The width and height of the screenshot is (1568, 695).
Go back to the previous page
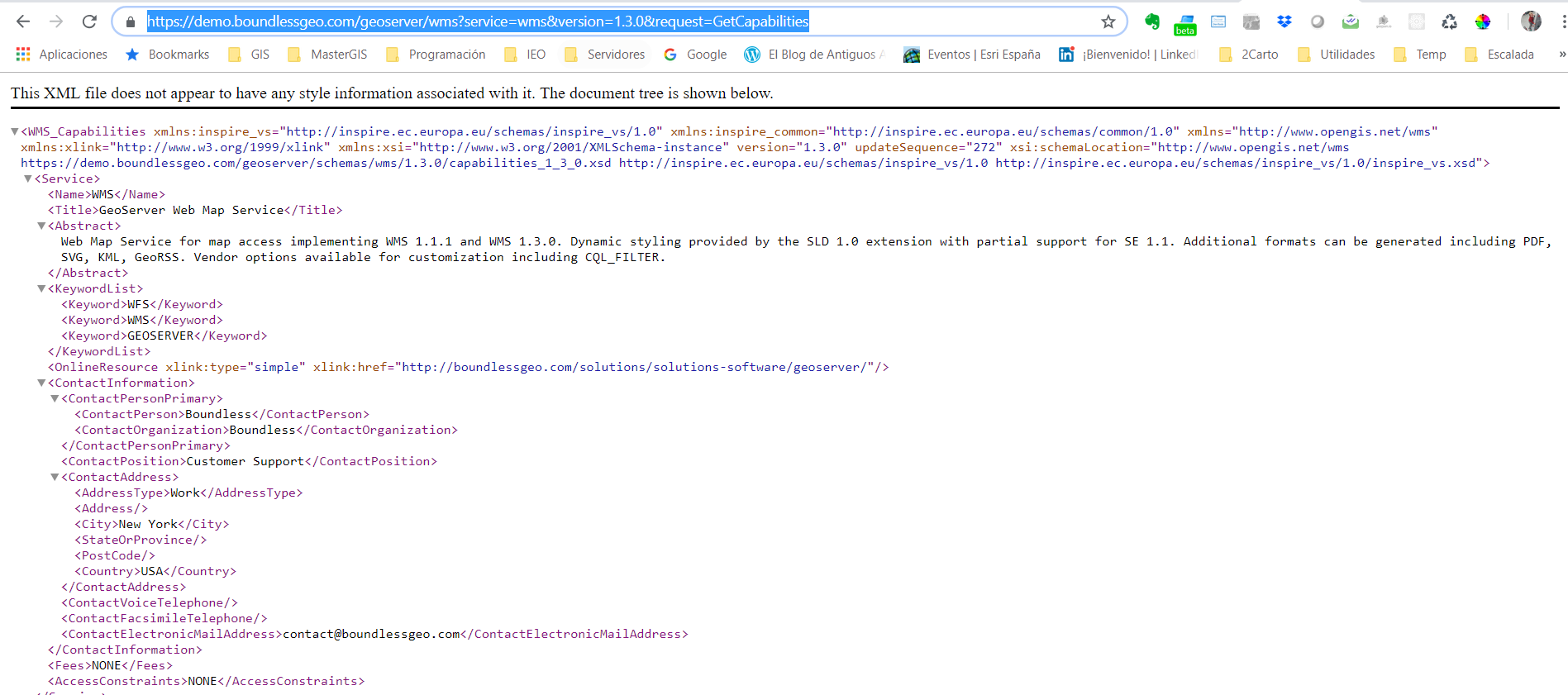[x=23, y=21]
